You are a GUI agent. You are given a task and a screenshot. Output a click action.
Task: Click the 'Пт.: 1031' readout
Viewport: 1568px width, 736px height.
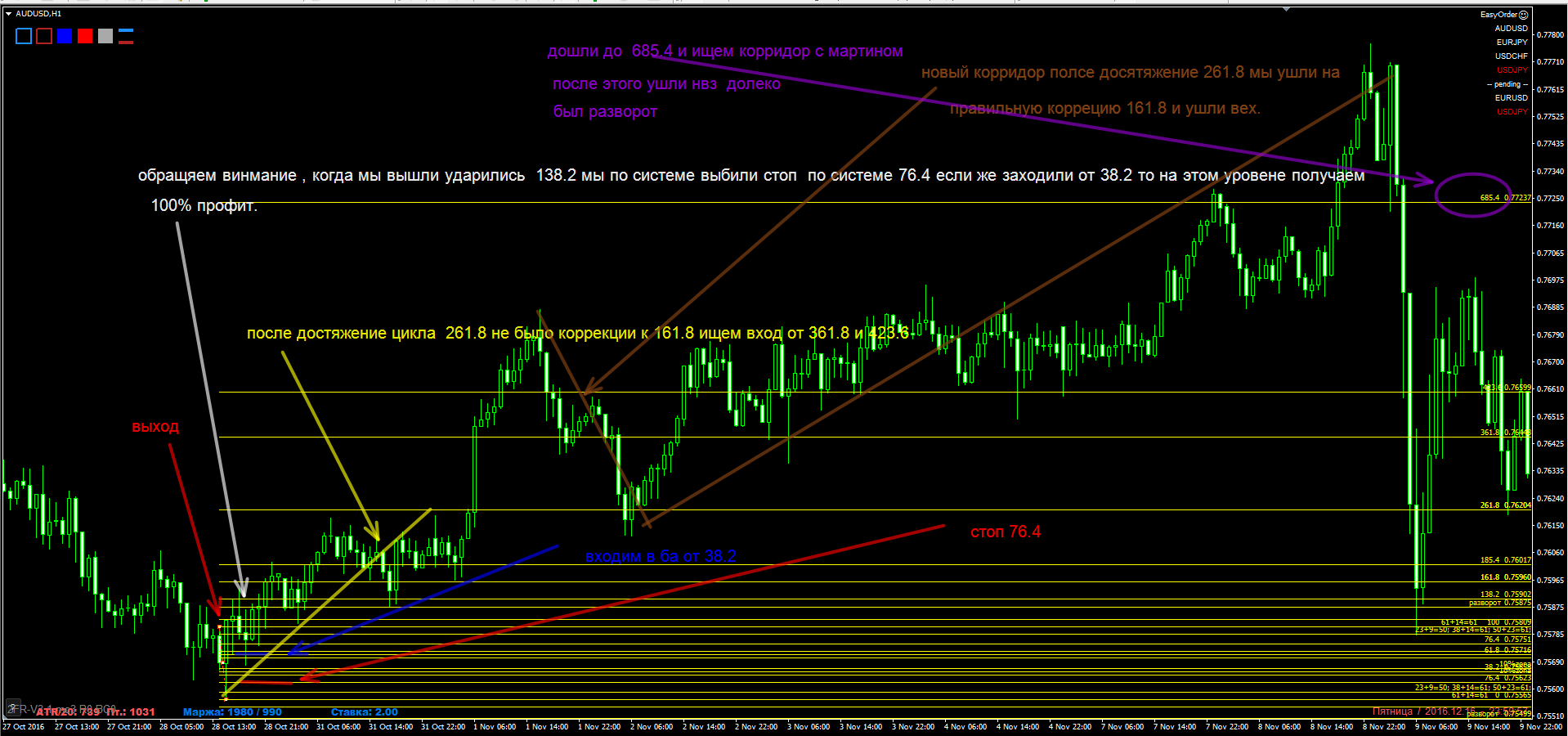coord(131,712)
